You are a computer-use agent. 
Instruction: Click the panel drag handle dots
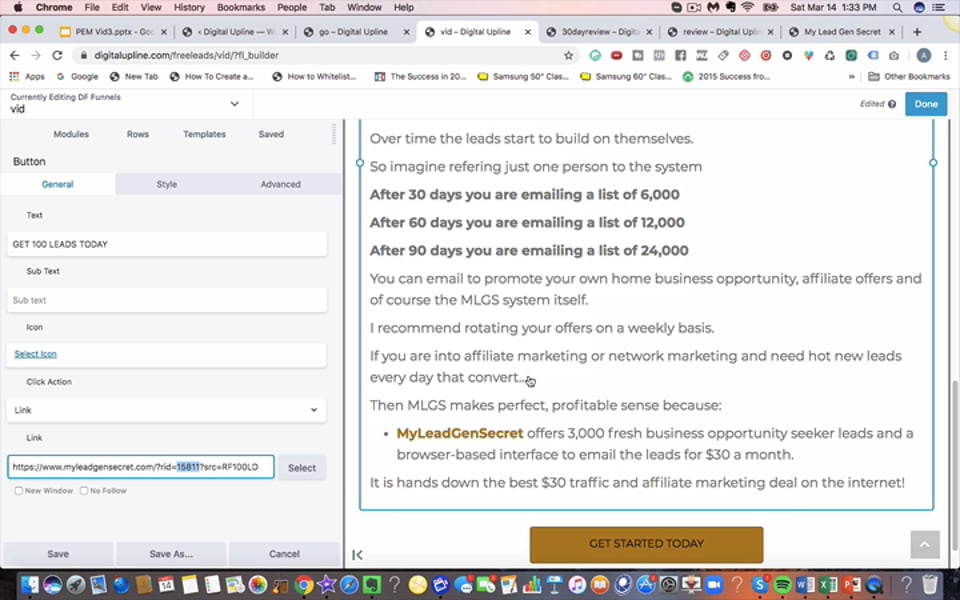334,134
